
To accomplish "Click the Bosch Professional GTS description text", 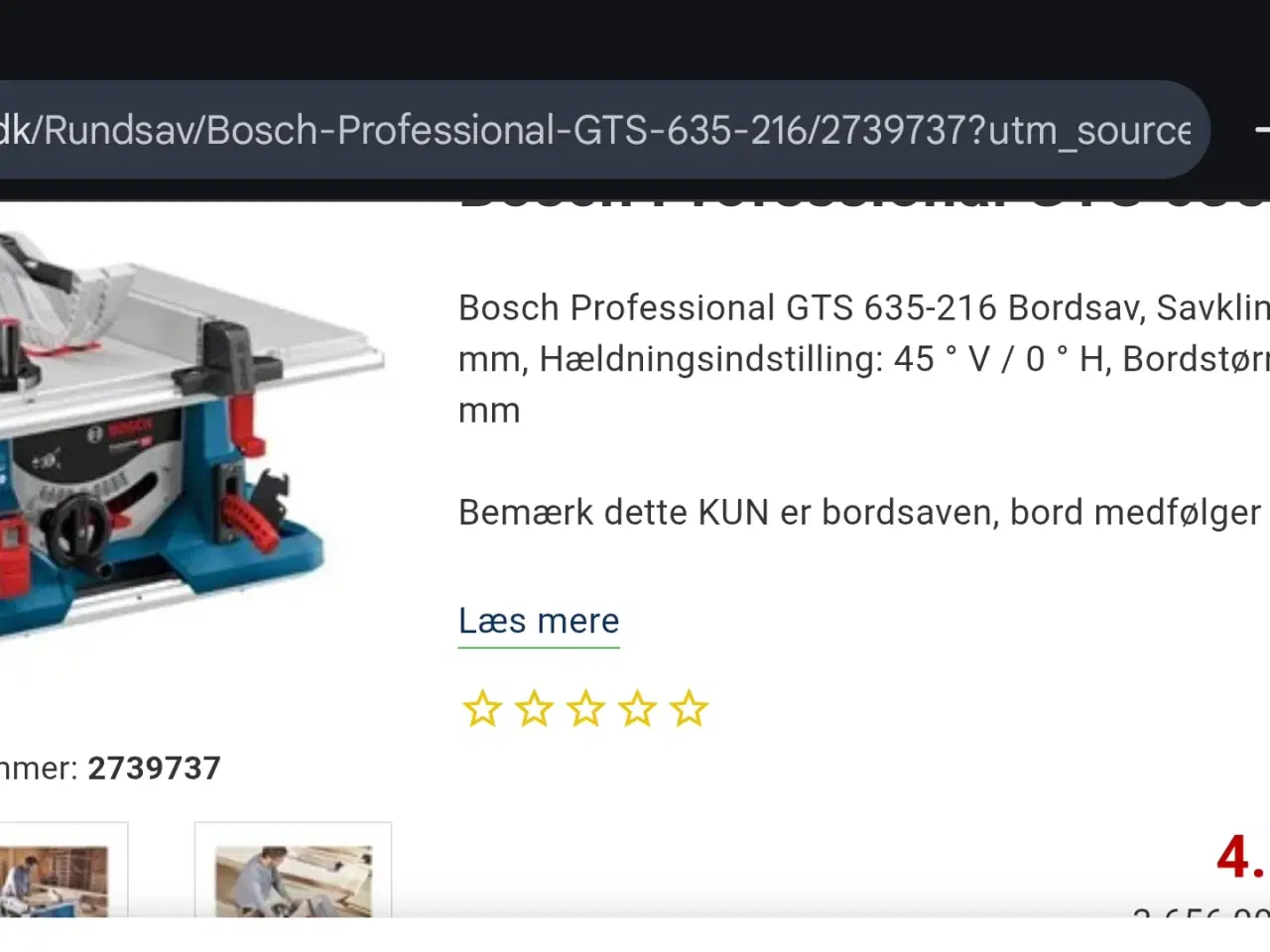I will (x=863, y=359).
